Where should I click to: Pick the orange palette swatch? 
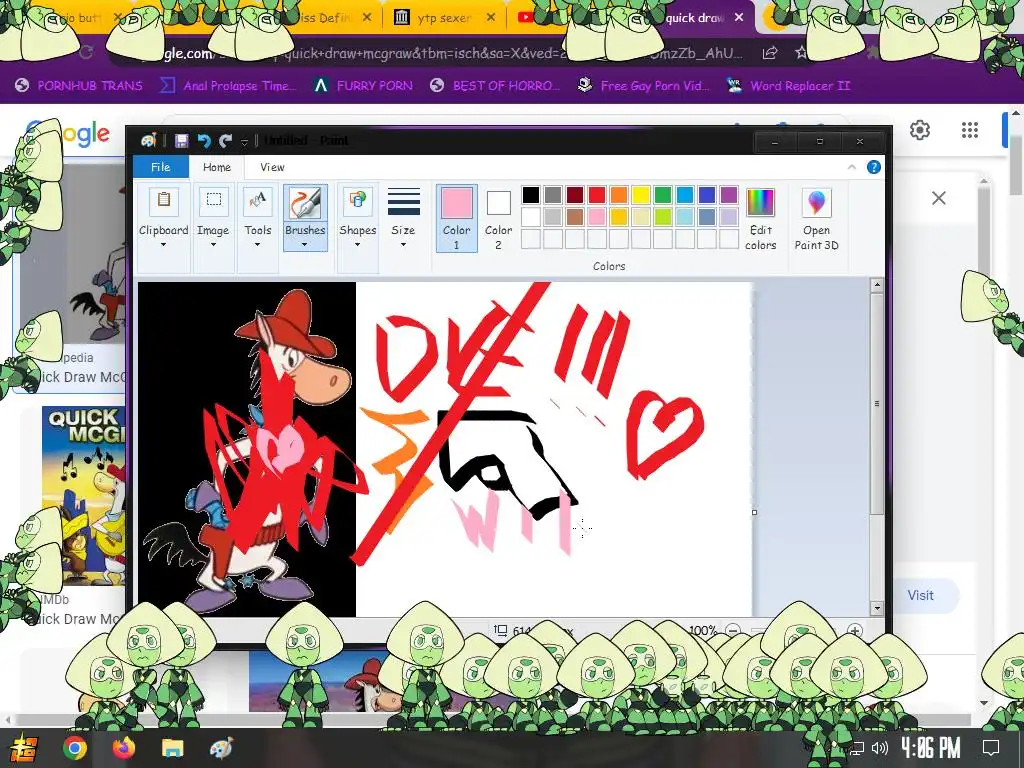[x=618, y=195]
